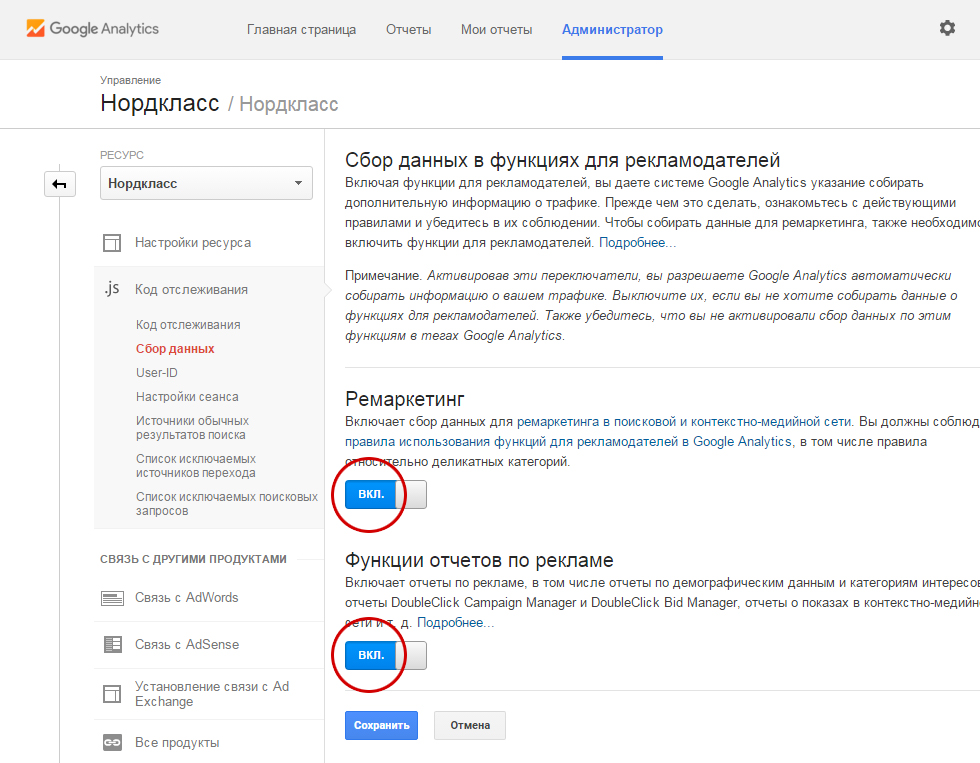Switch to Мои отчеты tab

tap(496, 29)
